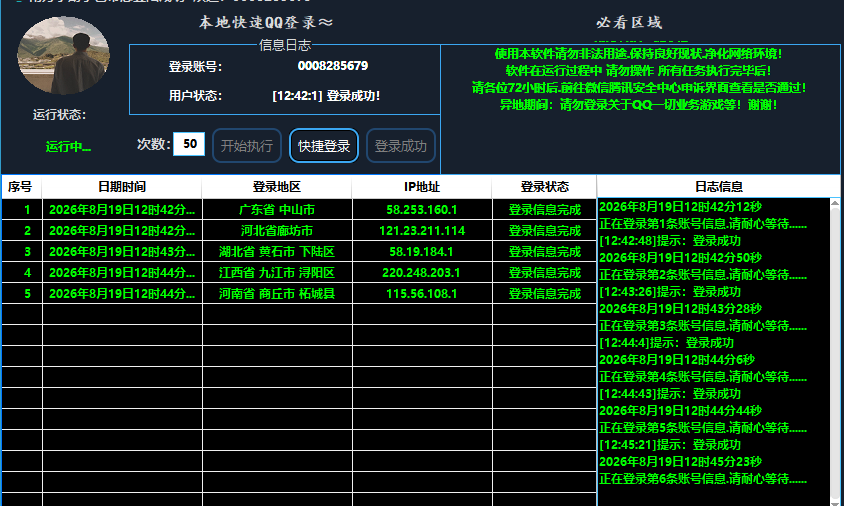This screenshot has width=844, height=506.
Task: Click the 登录状态 column header
Action: 544,187
